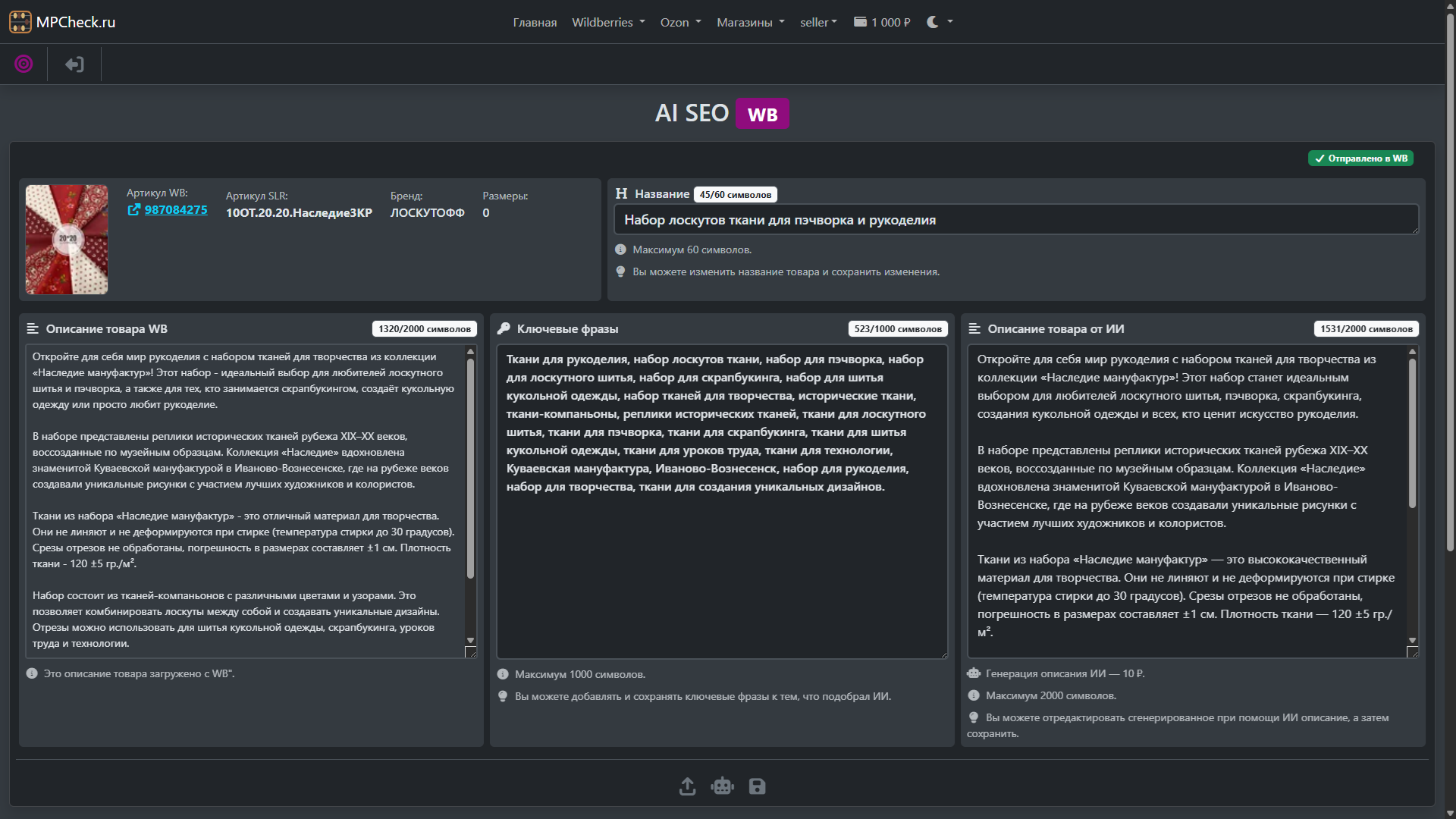The width and height of the screenshot is (1456, 819).
Task: Click the 1320/2000 символов counter badge
Action: pos(425,329)
